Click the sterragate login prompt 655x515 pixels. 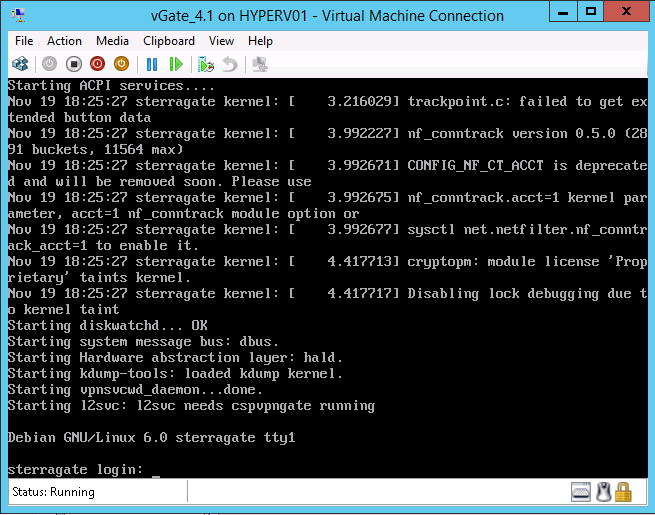coord(76,470)
